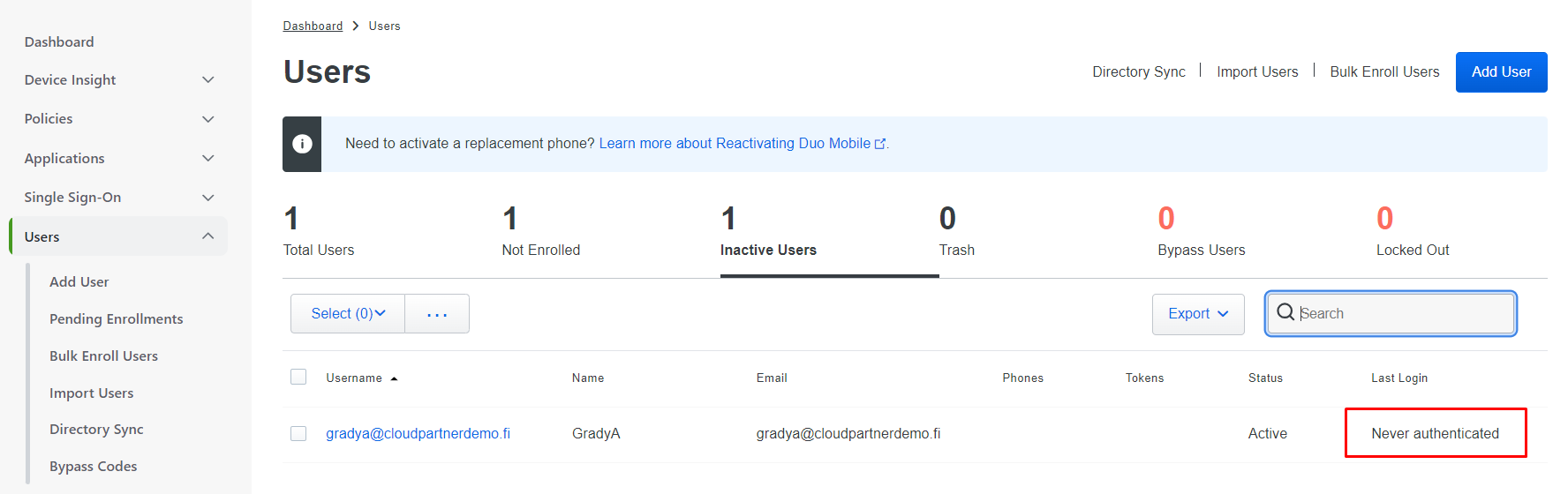Click the external link icon after Duo Mobile

click(880, 144)
